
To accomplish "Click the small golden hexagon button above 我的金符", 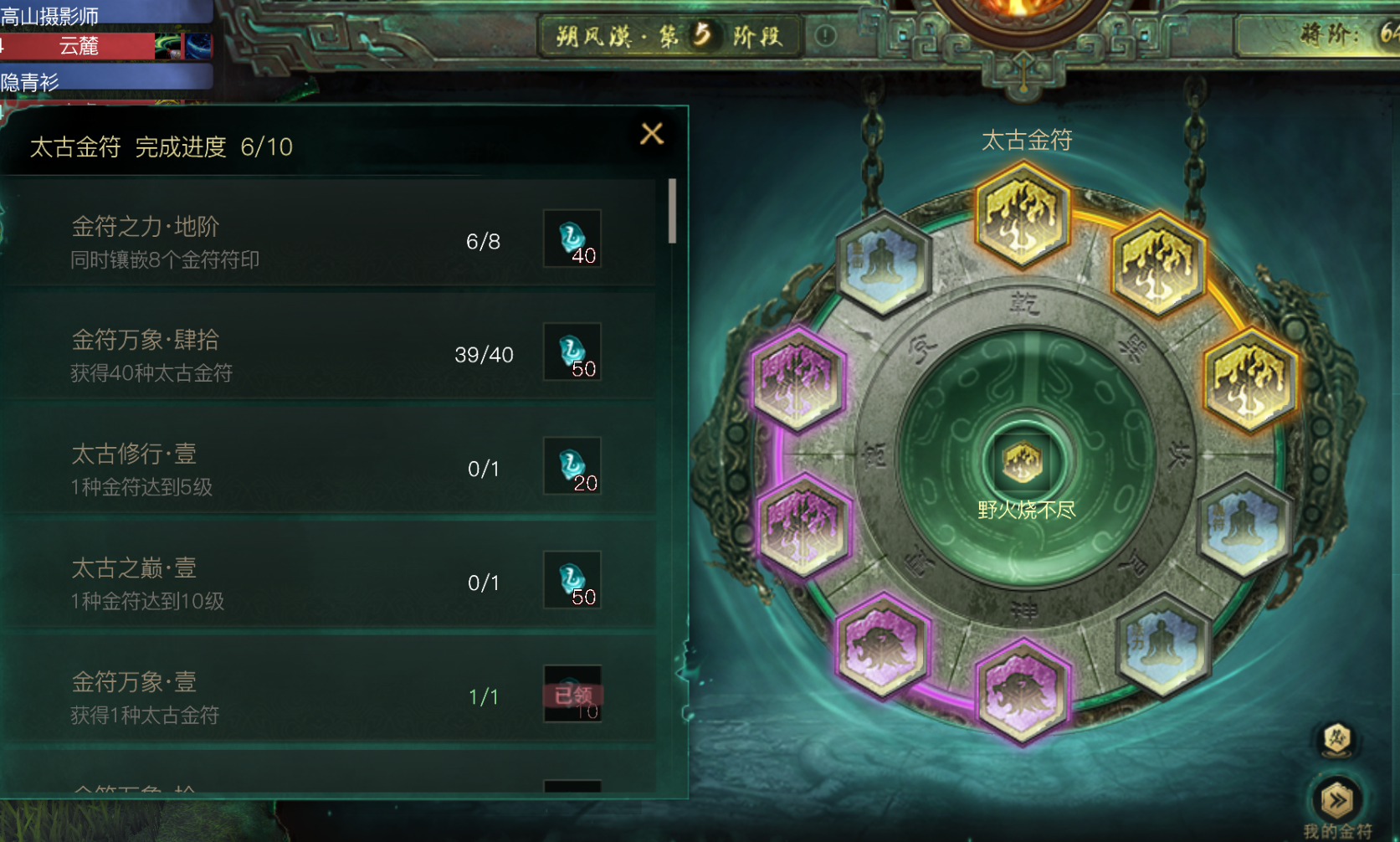I will tap(1336, 739).
